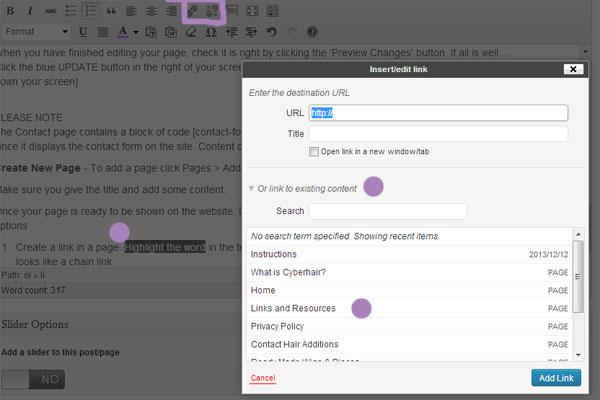The width and height of the screenshot is (600, 400).
Task: Indent the selected text
Action: [251, 32]
